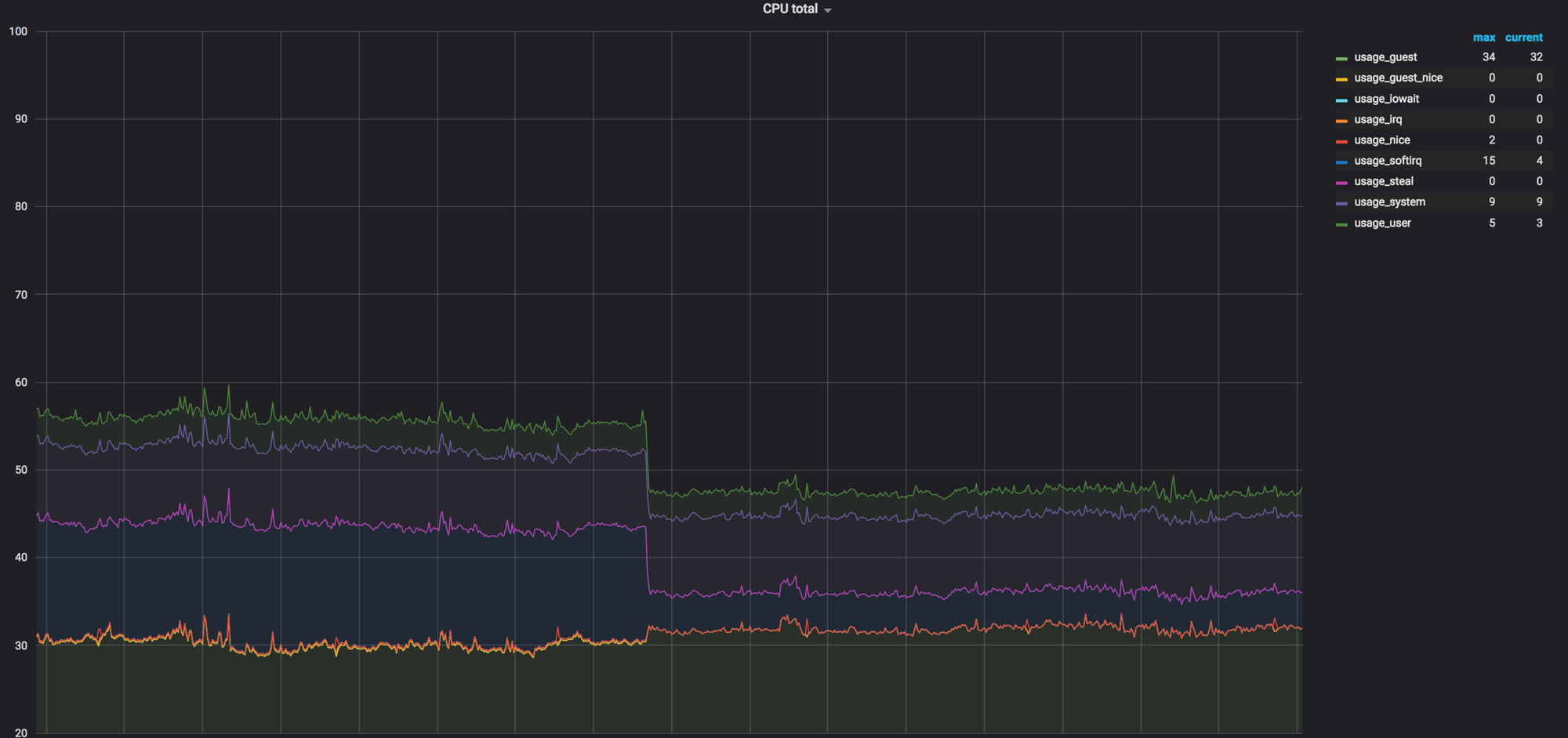Open color picker for usage_steal swatch

tap(1341, 183)
